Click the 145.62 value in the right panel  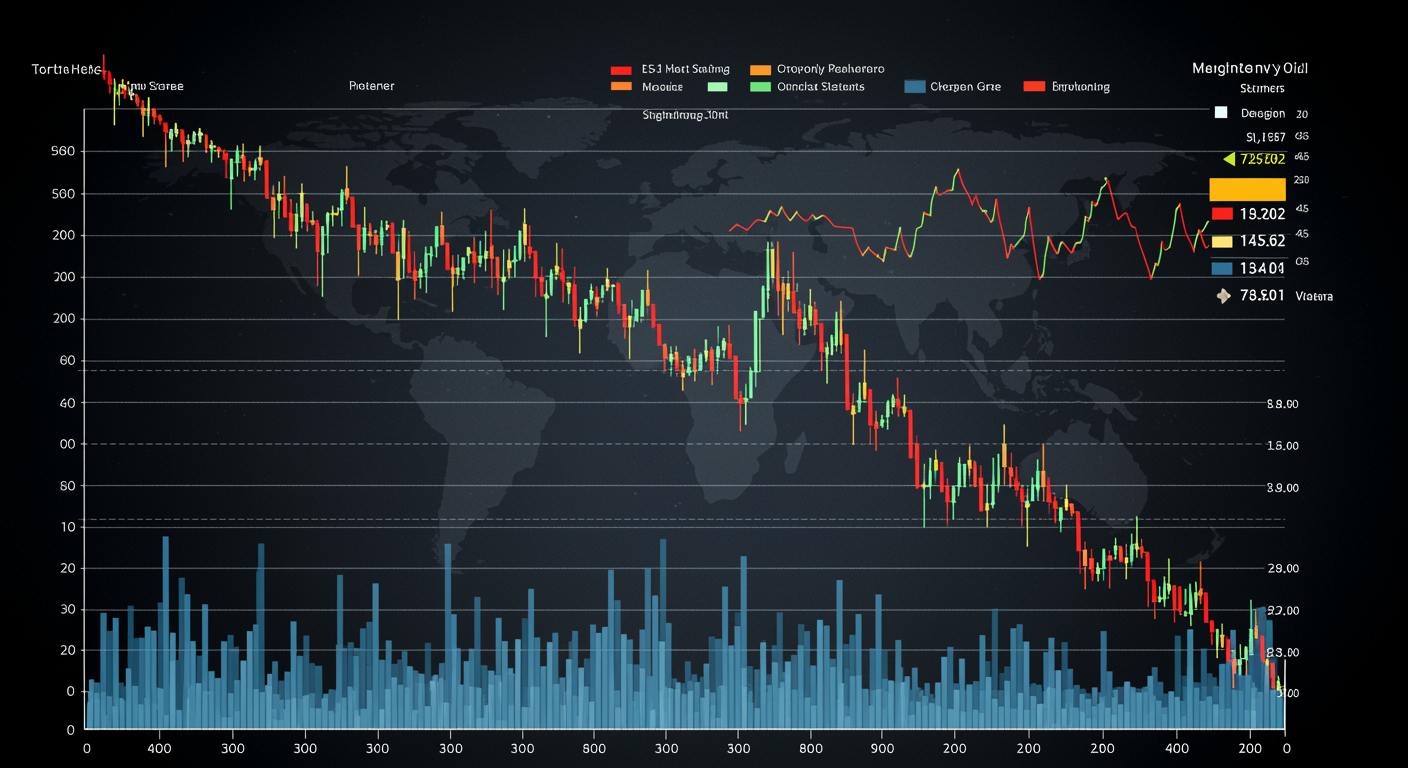1262,241
